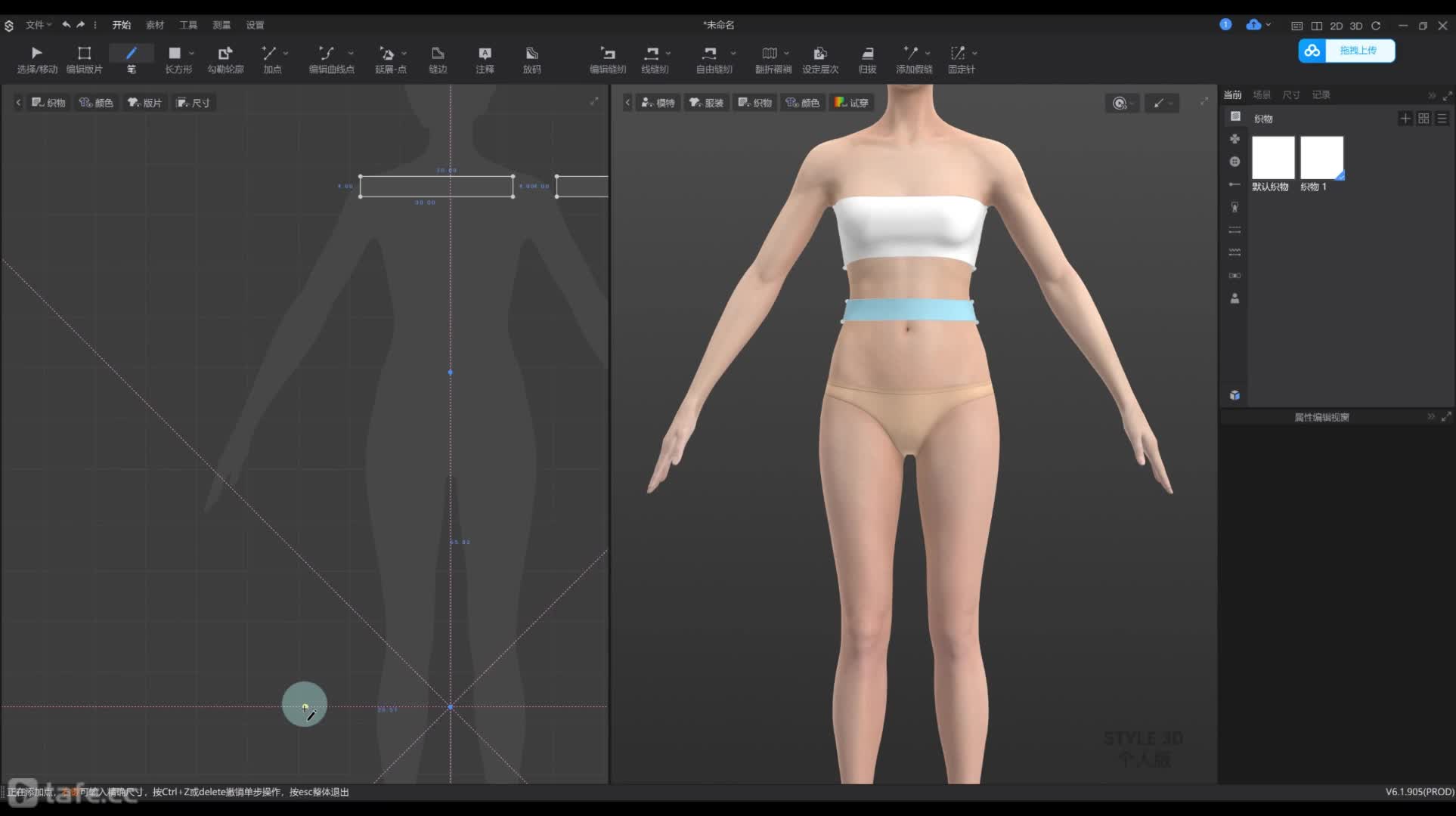Collapse the 2D window toolbar left chevron
The height and width of the screenshot is (816, 1456).
pyautogui.click(x=18, y=103)
